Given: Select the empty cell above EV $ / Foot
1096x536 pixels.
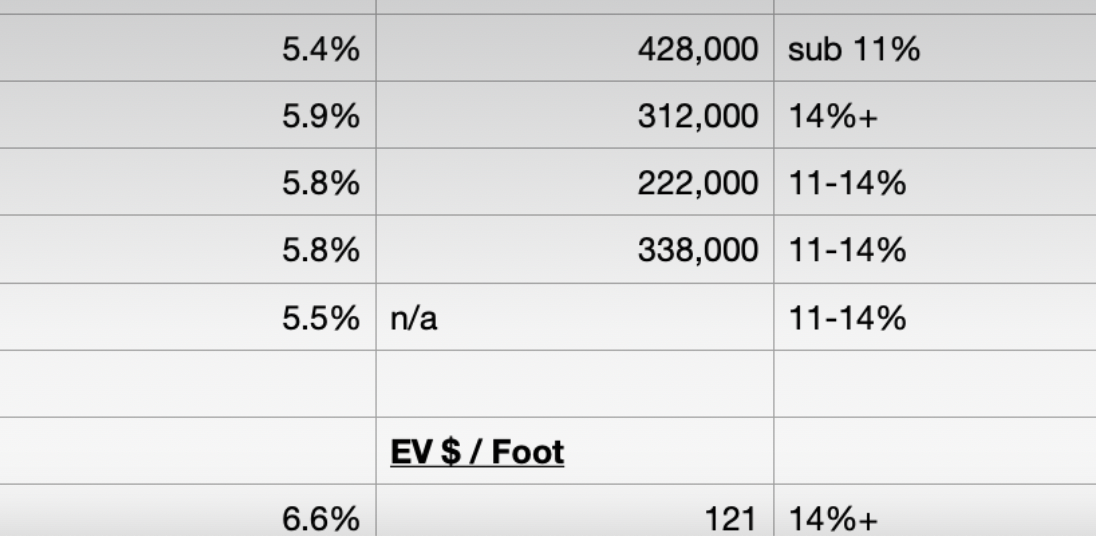Looking at the screenshot, I should pyautogui.click(x=575, y=384).
